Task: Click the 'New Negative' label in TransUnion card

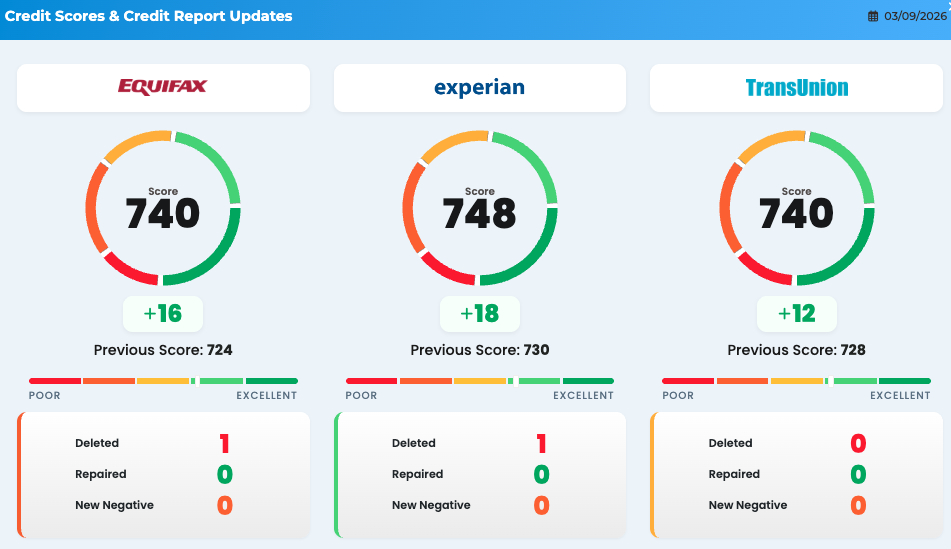Action: [x=748, y=505]
